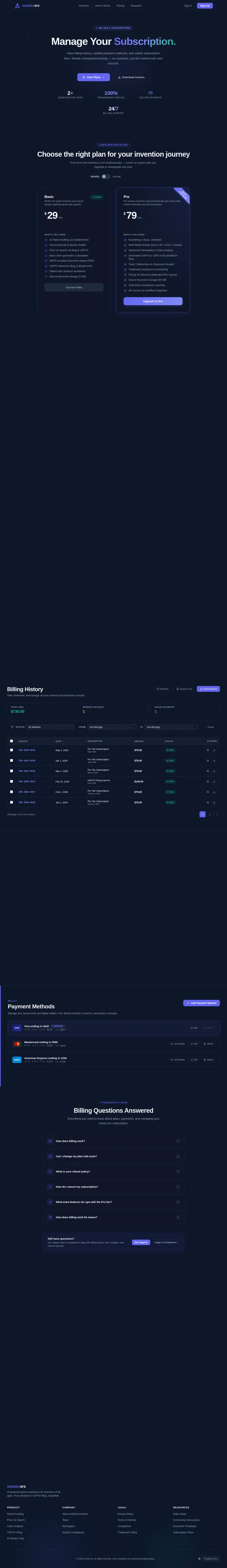Click the icon beside 'How does billing work?'
Screen dimensions: 227x1568
coord(50,1141)
